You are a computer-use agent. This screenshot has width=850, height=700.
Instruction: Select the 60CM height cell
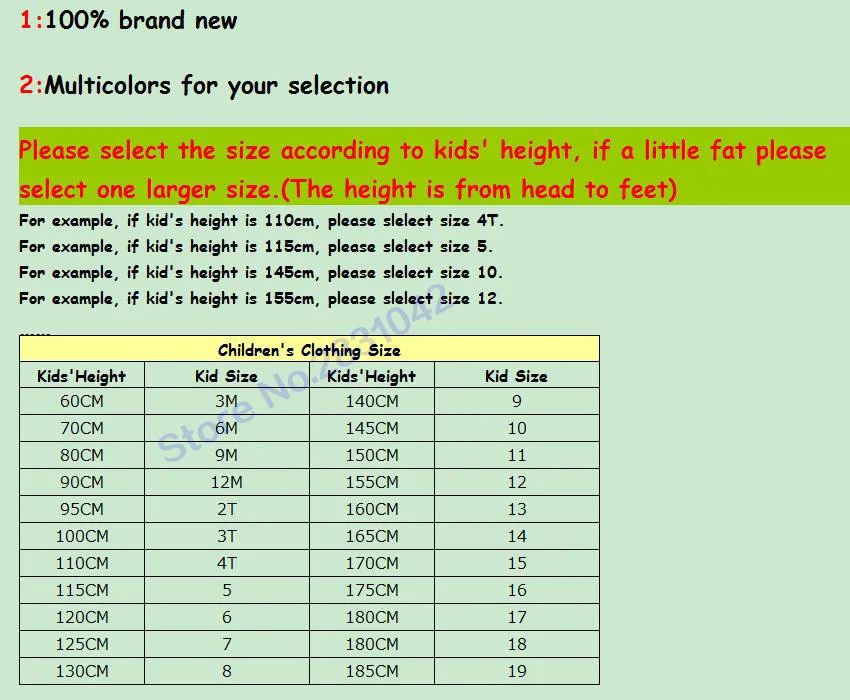(x=81, y=402)
